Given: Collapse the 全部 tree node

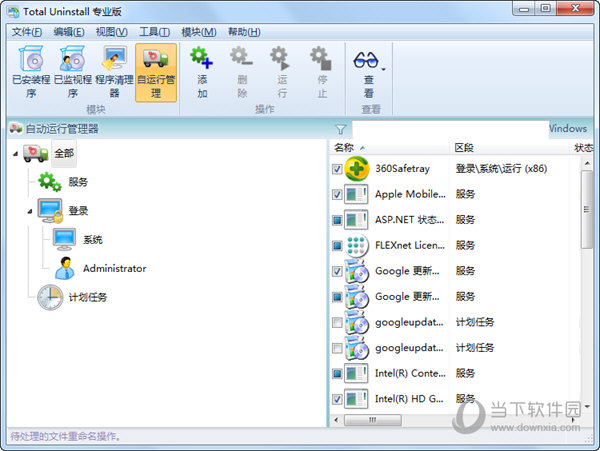Looking at the screenshot, I should click(15, 154).
